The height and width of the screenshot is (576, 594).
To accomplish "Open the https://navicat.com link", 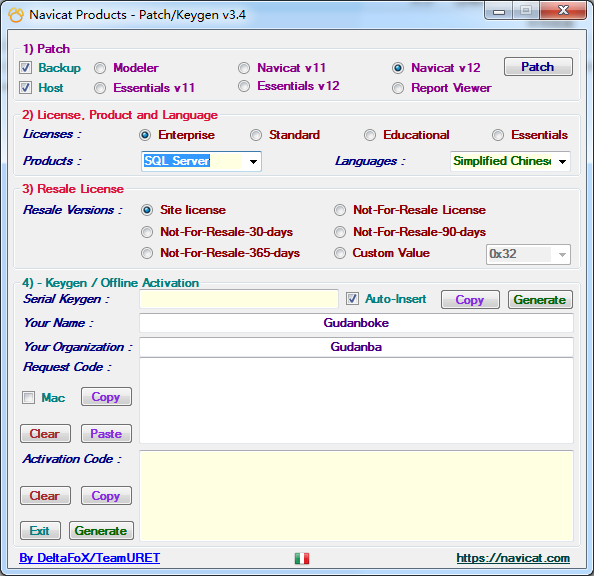I will coord(513,558).
